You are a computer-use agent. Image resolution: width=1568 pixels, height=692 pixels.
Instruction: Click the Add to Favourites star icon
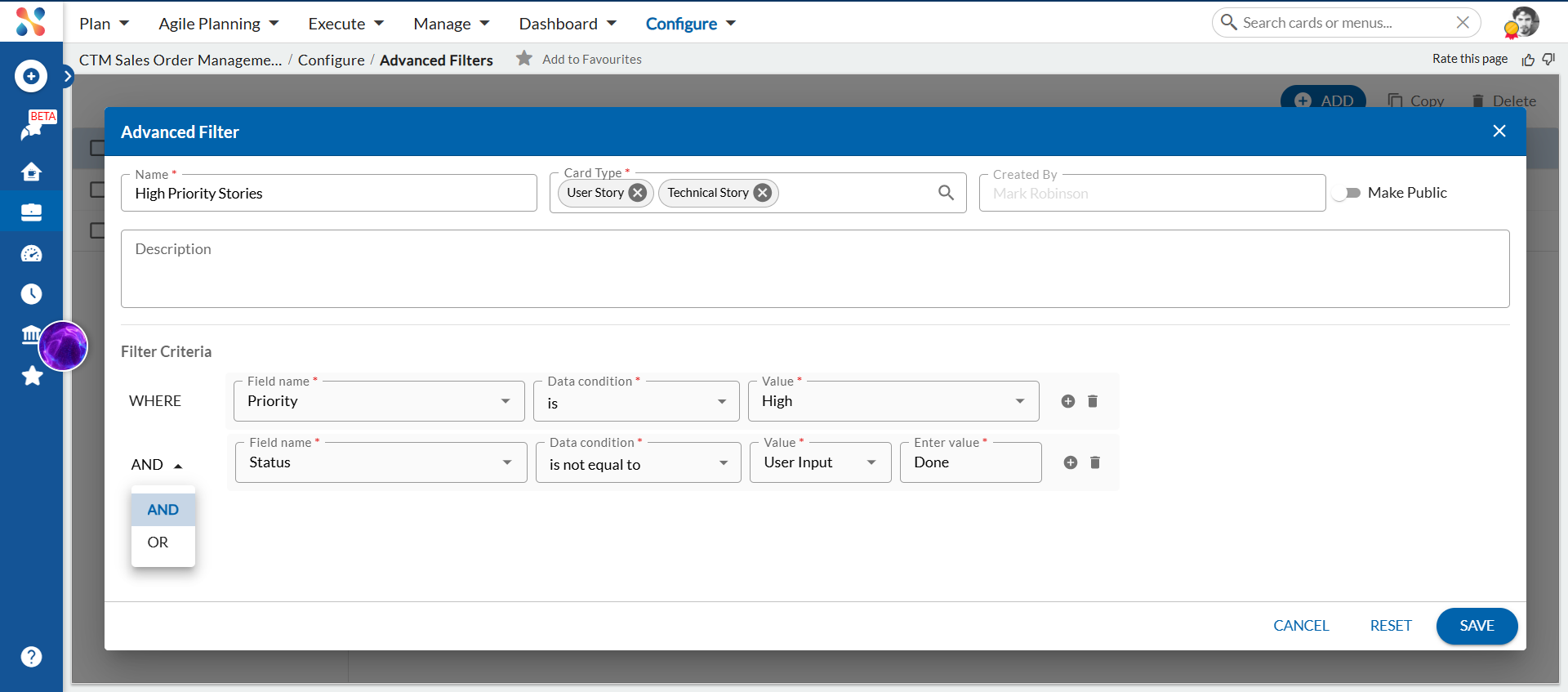pyautogui.click(x=524, y=58)
